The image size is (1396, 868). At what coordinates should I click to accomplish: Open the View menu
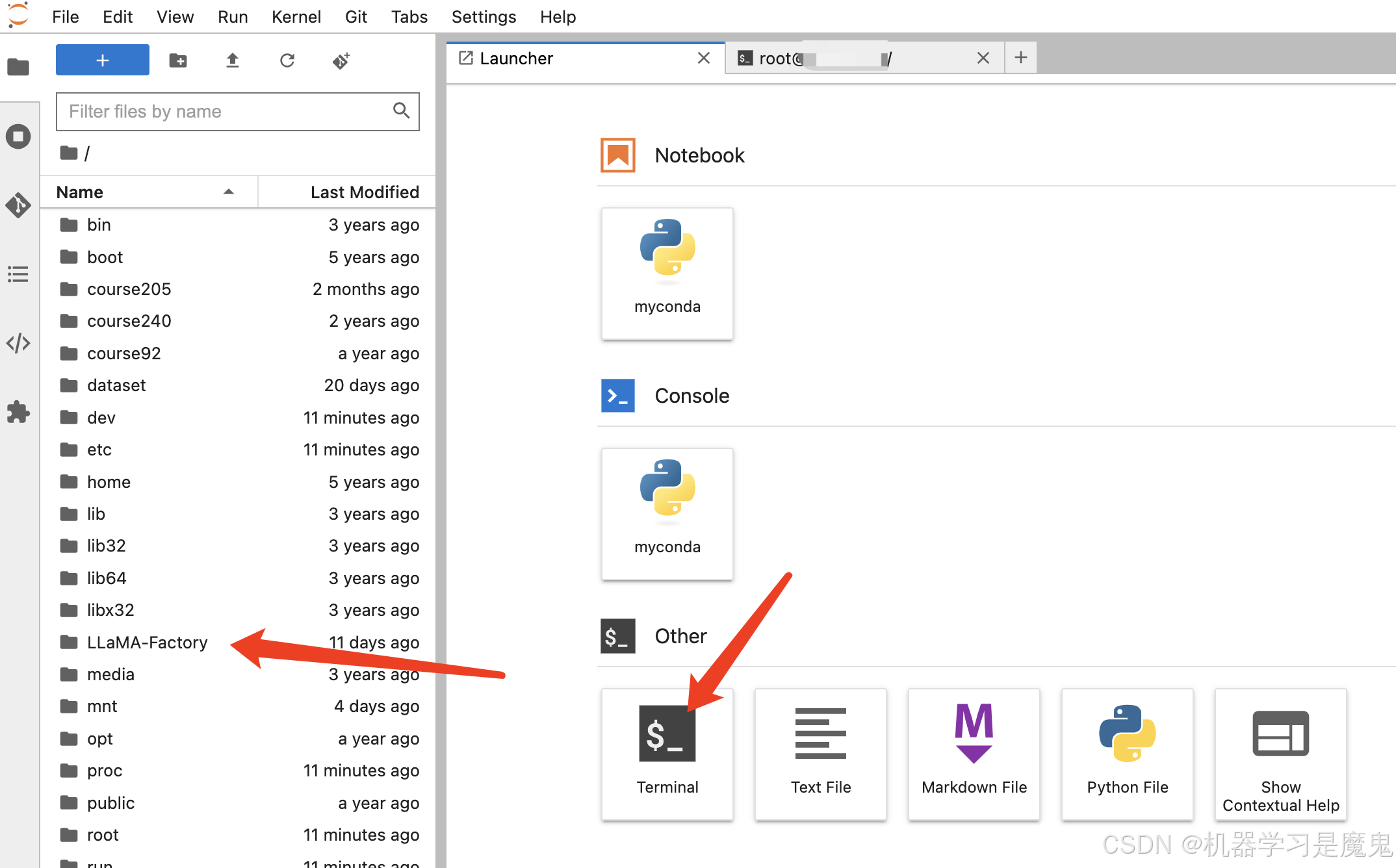click(x=175, y=17)
